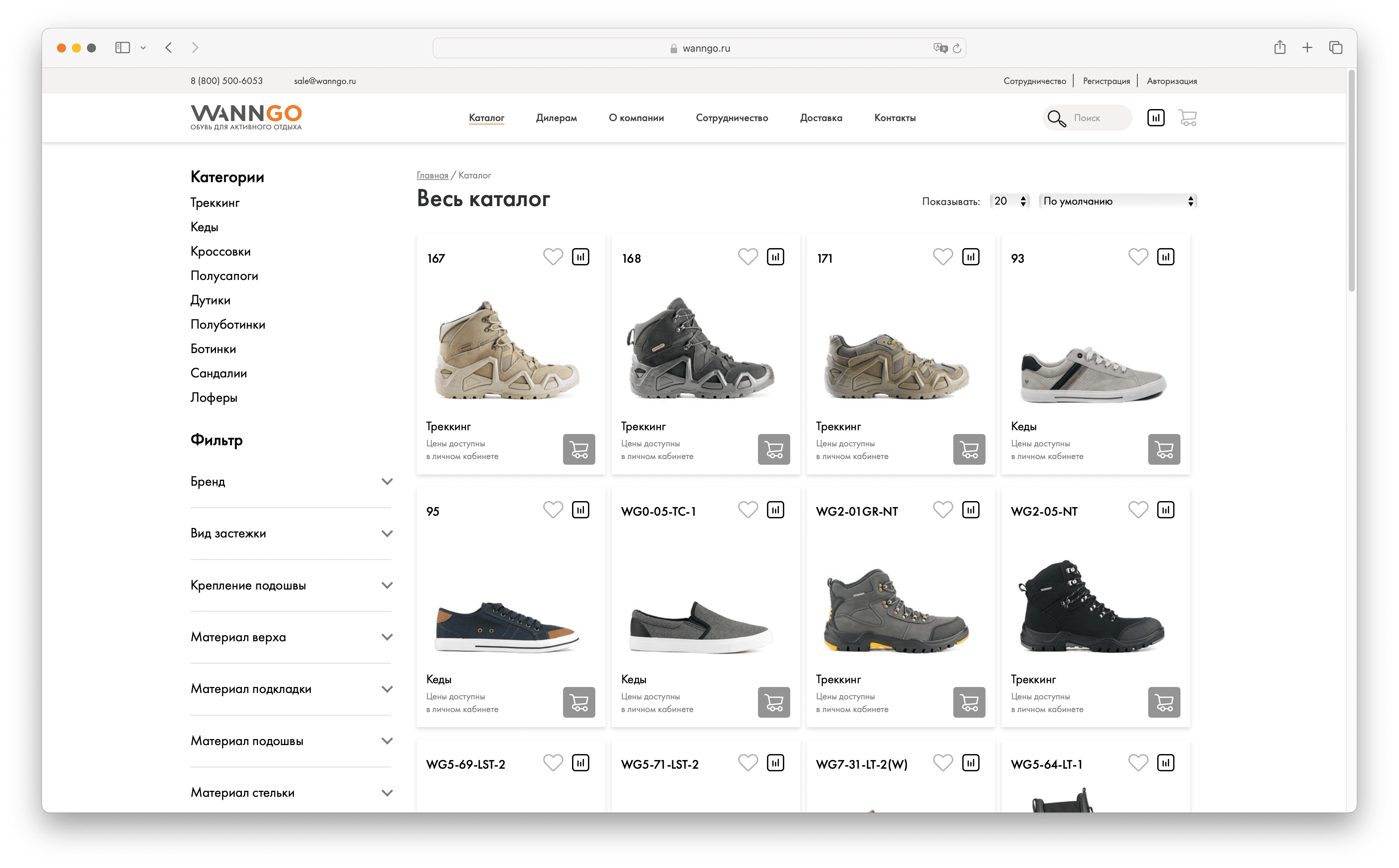Click Авторизация link in top bar

coord(1172,81)
